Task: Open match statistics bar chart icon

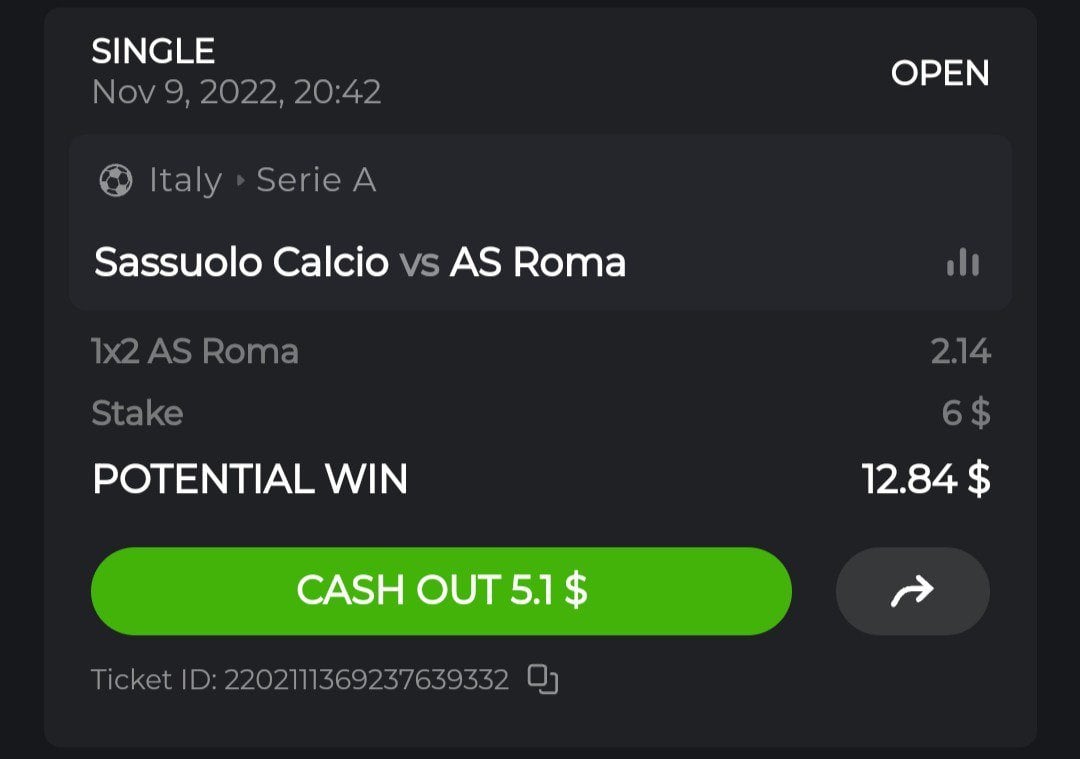Action: pos(963,263)
